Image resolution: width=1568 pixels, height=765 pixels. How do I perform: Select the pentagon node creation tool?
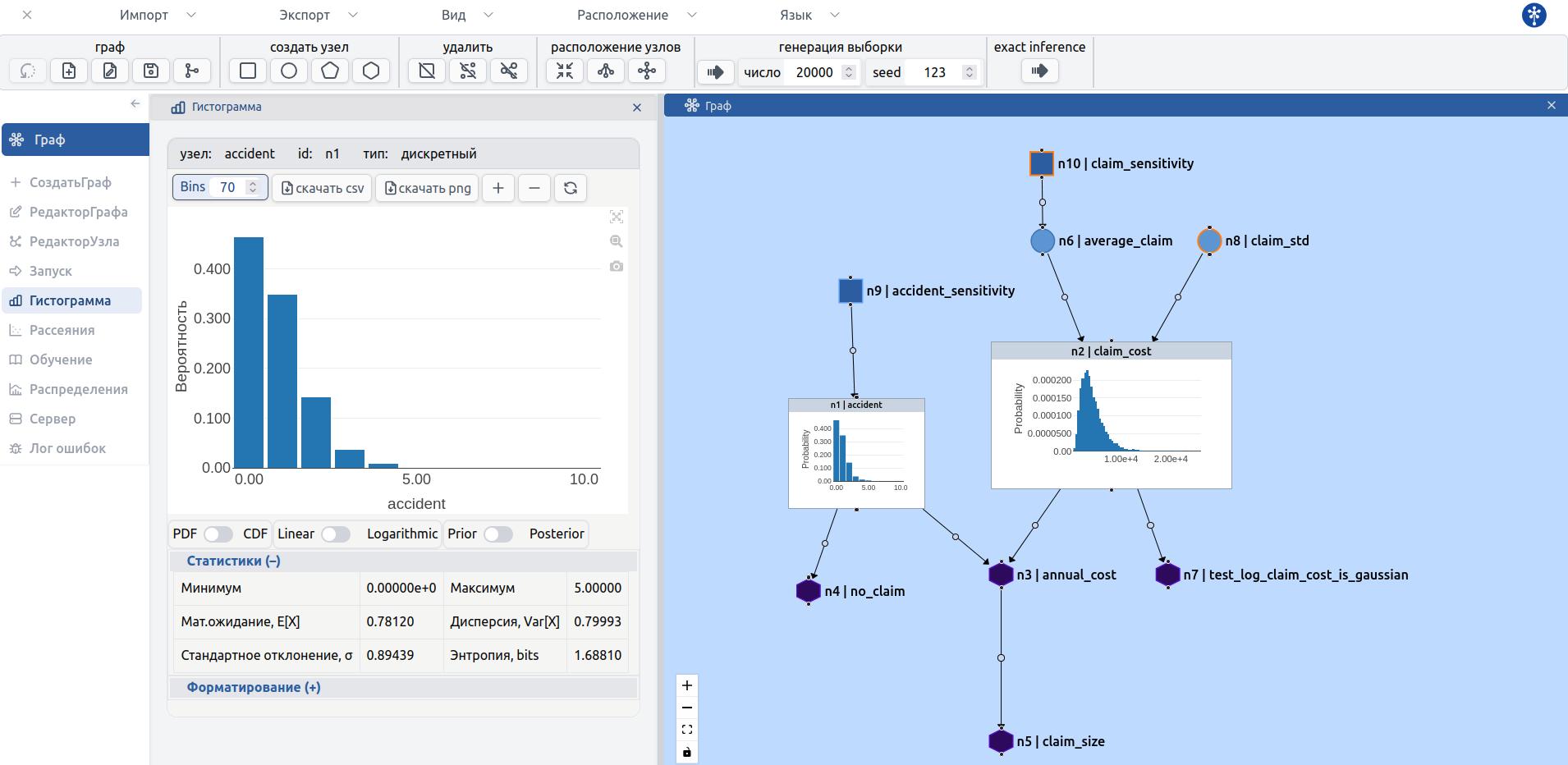pyautogui.click(x=330, y=71)
